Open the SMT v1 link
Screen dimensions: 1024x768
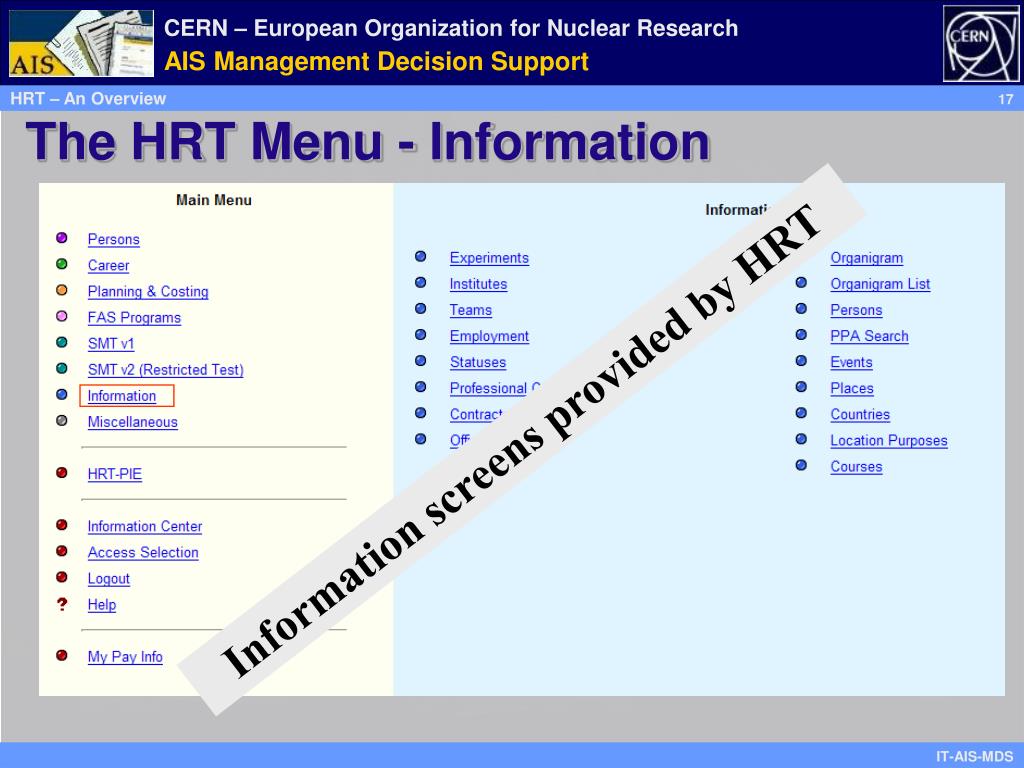(111, 344)
